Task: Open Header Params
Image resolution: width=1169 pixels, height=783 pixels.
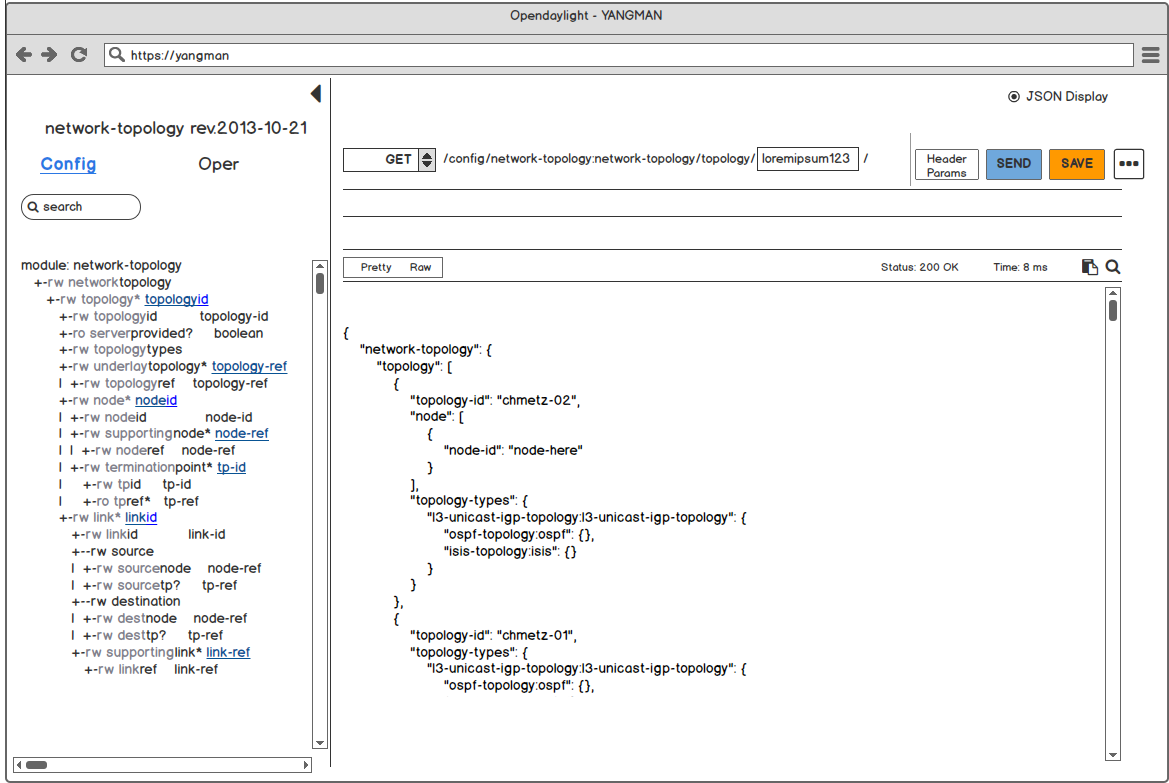Action: pyautogui.click(x=947, y=165)
